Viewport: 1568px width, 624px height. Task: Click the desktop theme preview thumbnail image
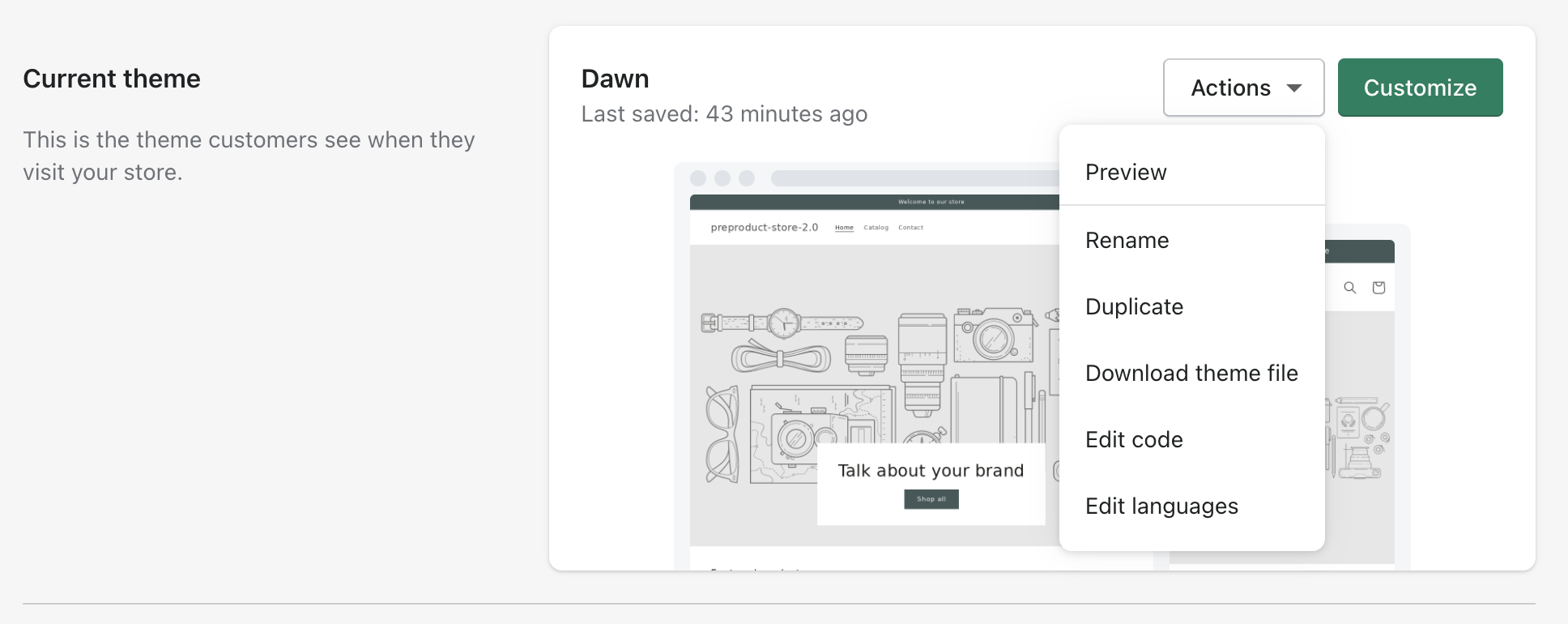pyautogui.click(x=867, y=366)
